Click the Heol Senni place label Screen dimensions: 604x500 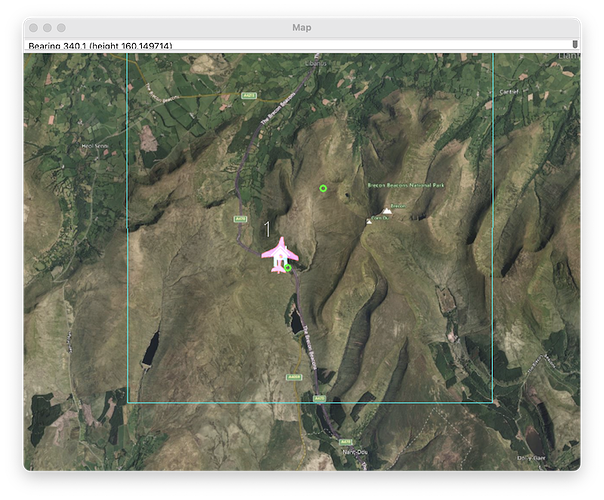click(x=94, y=146)
